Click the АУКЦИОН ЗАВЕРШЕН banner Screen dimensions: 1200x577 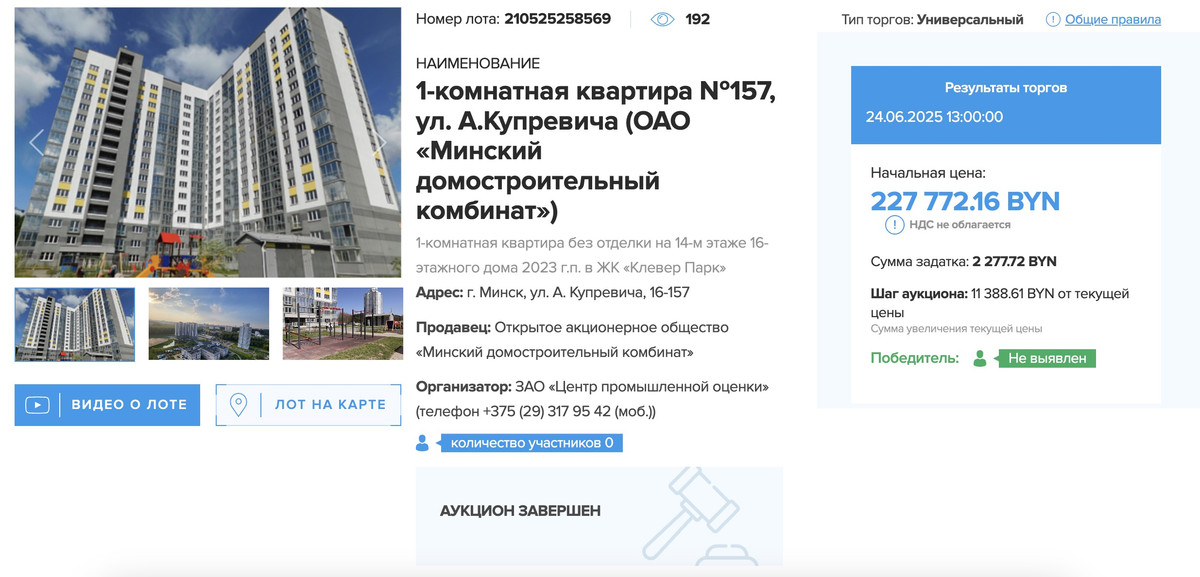(x=599, y=516)
